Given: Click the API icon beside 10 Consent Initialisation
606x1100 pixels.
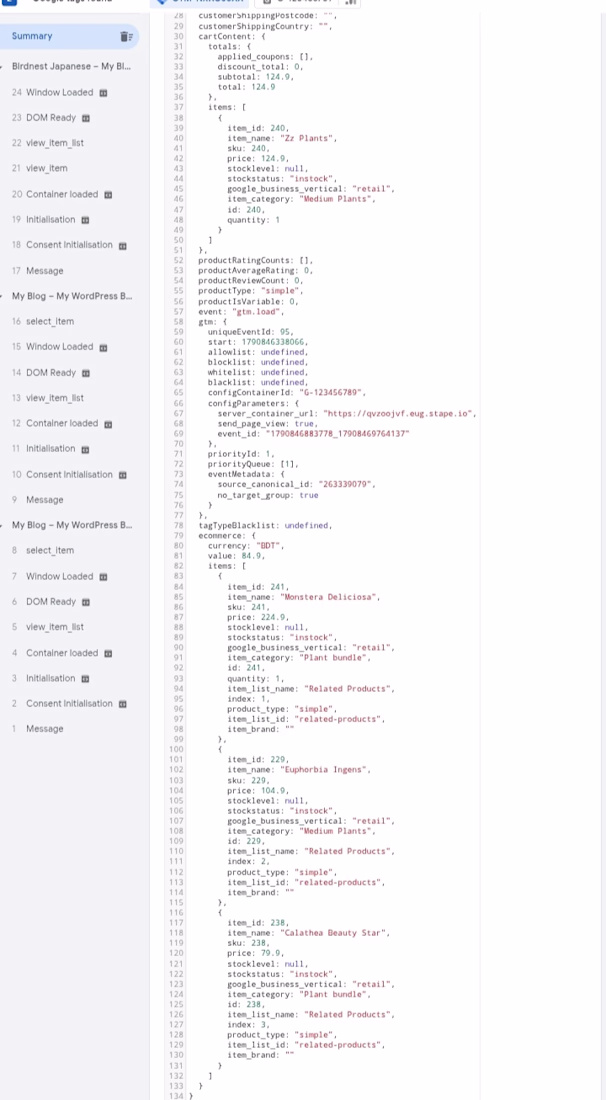Looking at the screenshot, I should pos(122,475).
